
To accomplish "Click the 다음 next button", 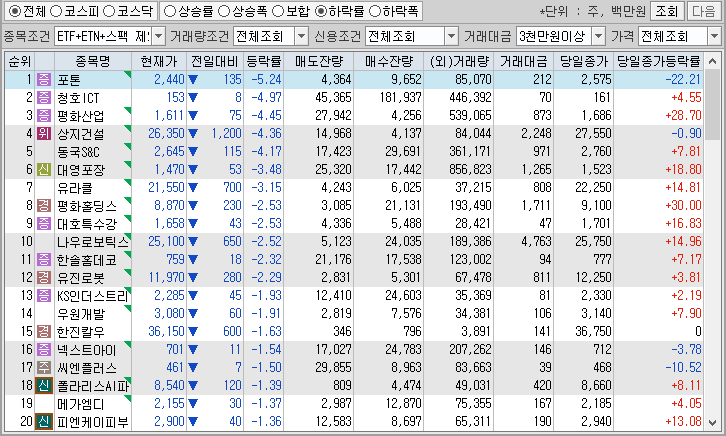I will click(x=703, y=11).
